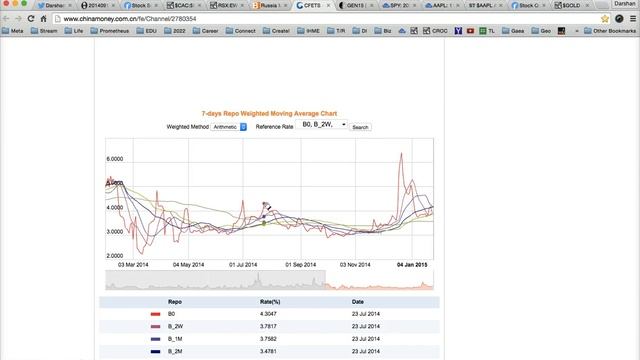Viewport: 640px width, 360px height.
Task: Click the B_2W rate value 3.7817
Action: pos(268,327)
